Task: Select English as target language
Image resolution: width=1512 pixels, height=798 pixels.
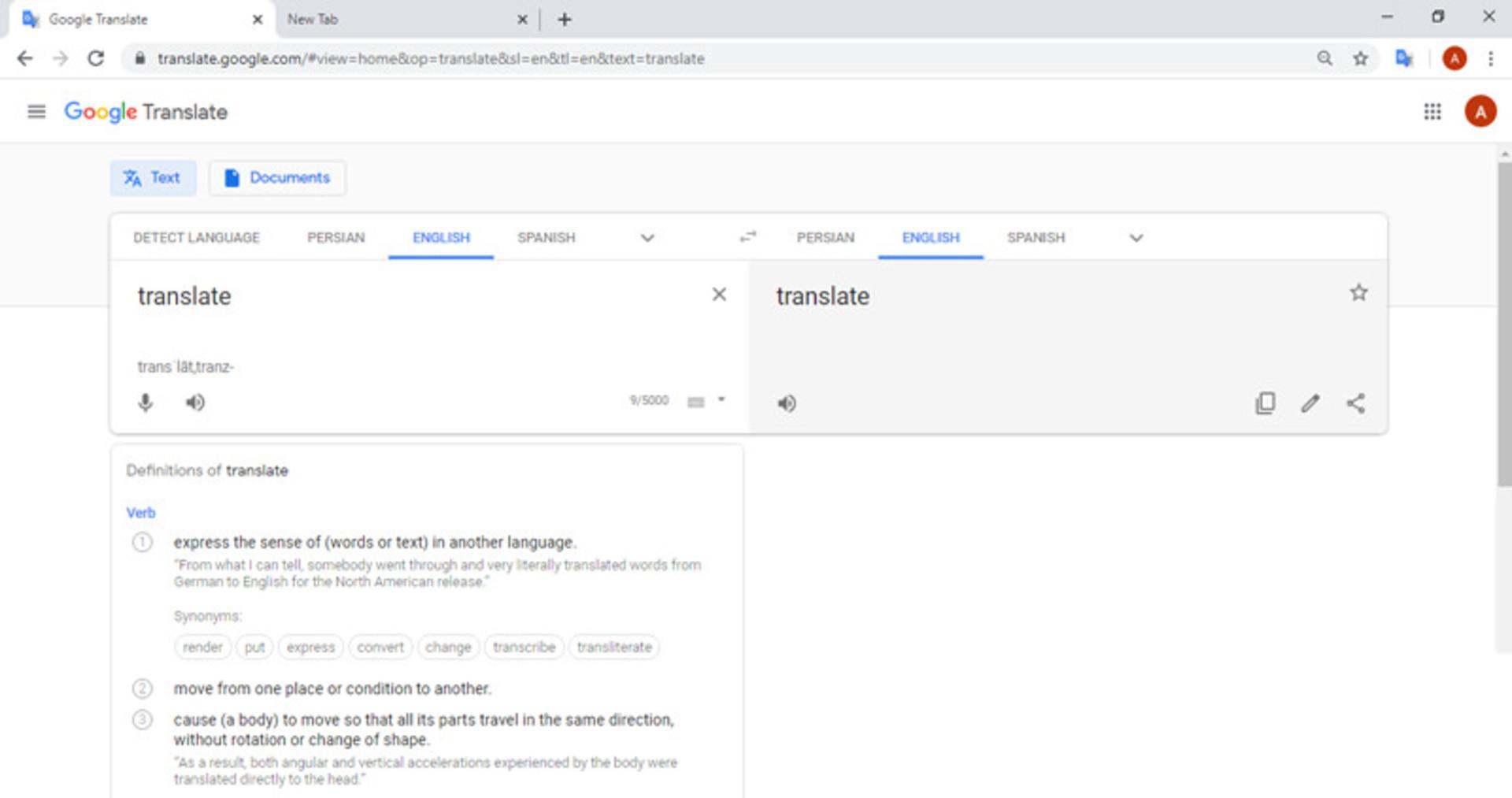Action: click(x=931, y=238)
